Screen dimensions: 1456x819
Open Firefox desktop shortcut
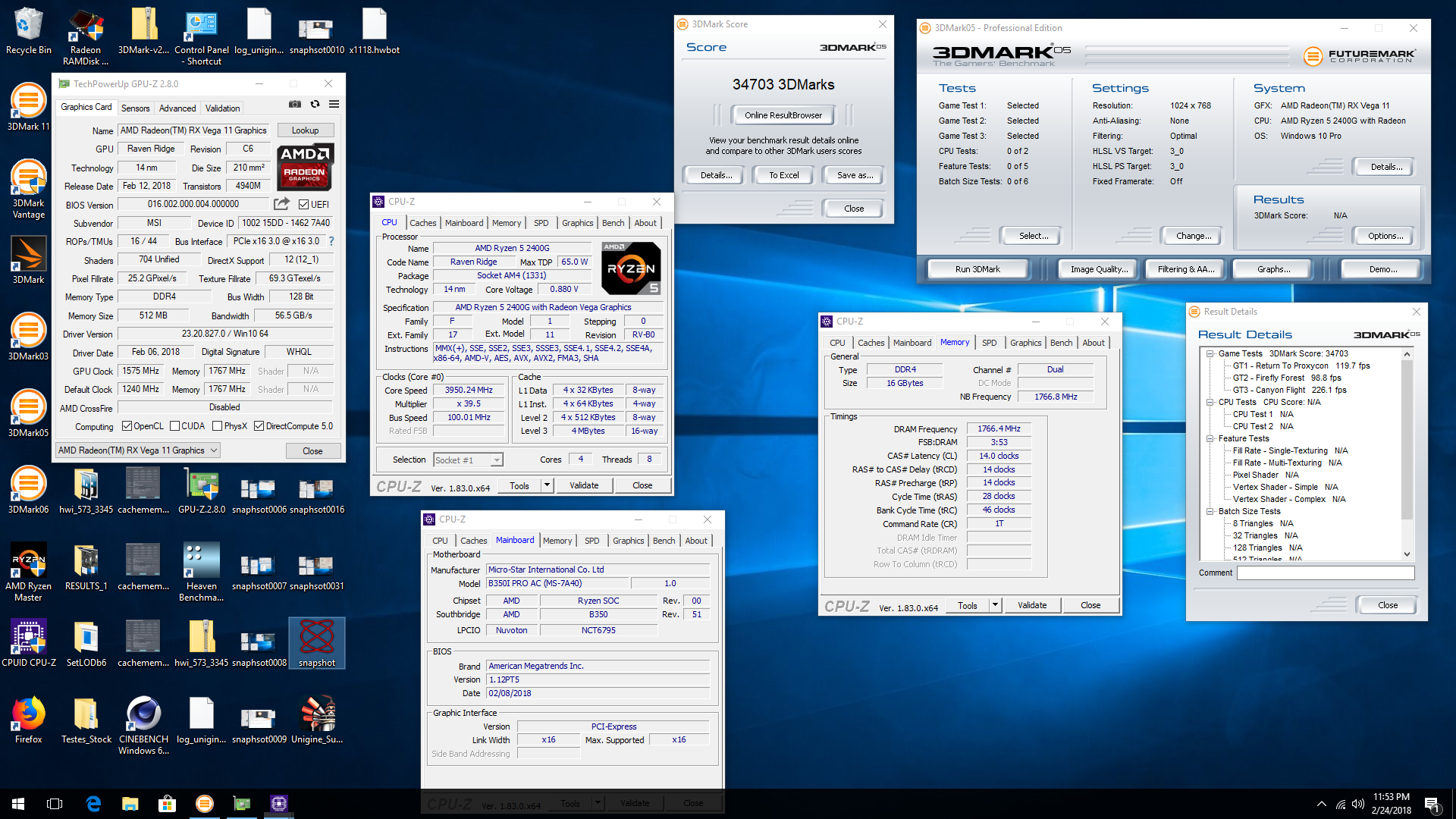(x=29, y=720)
